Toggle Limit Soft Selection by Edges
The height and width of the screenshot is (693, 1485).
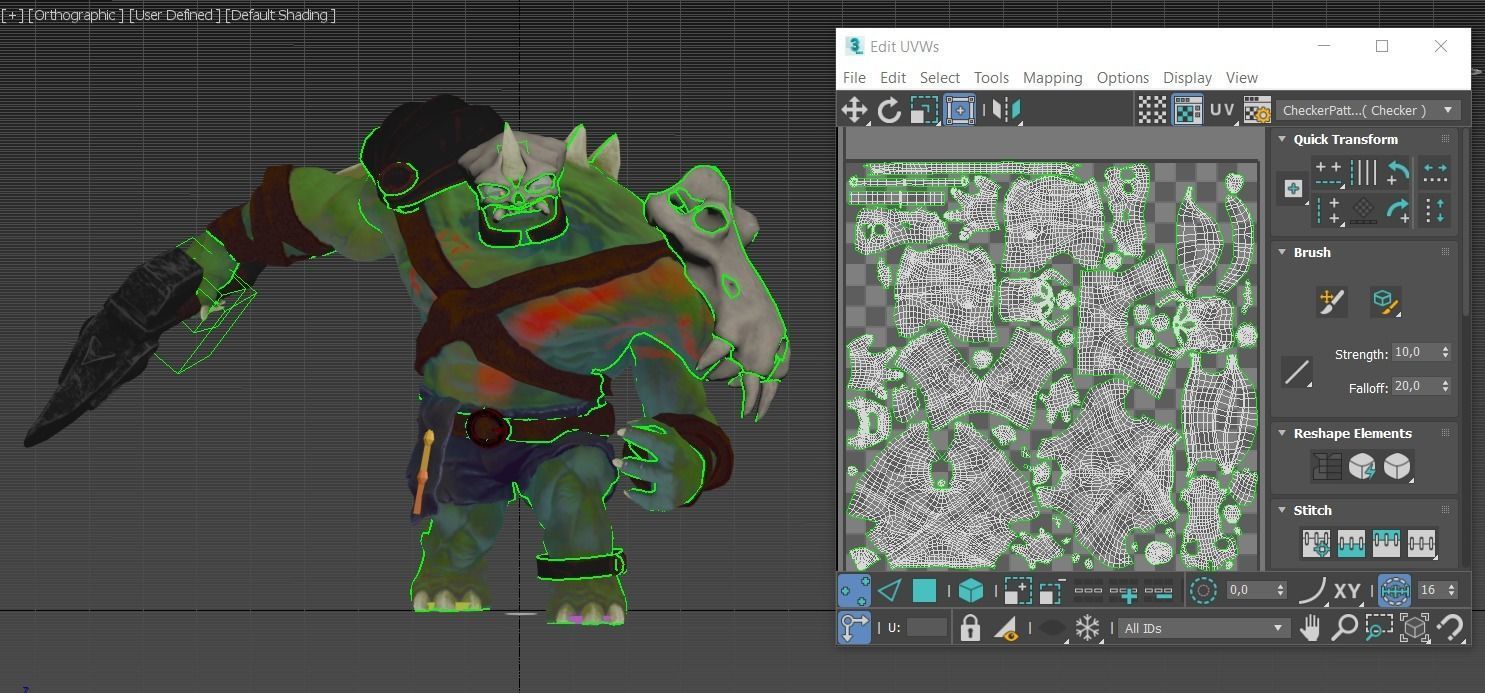click(x=1394, y=591)
